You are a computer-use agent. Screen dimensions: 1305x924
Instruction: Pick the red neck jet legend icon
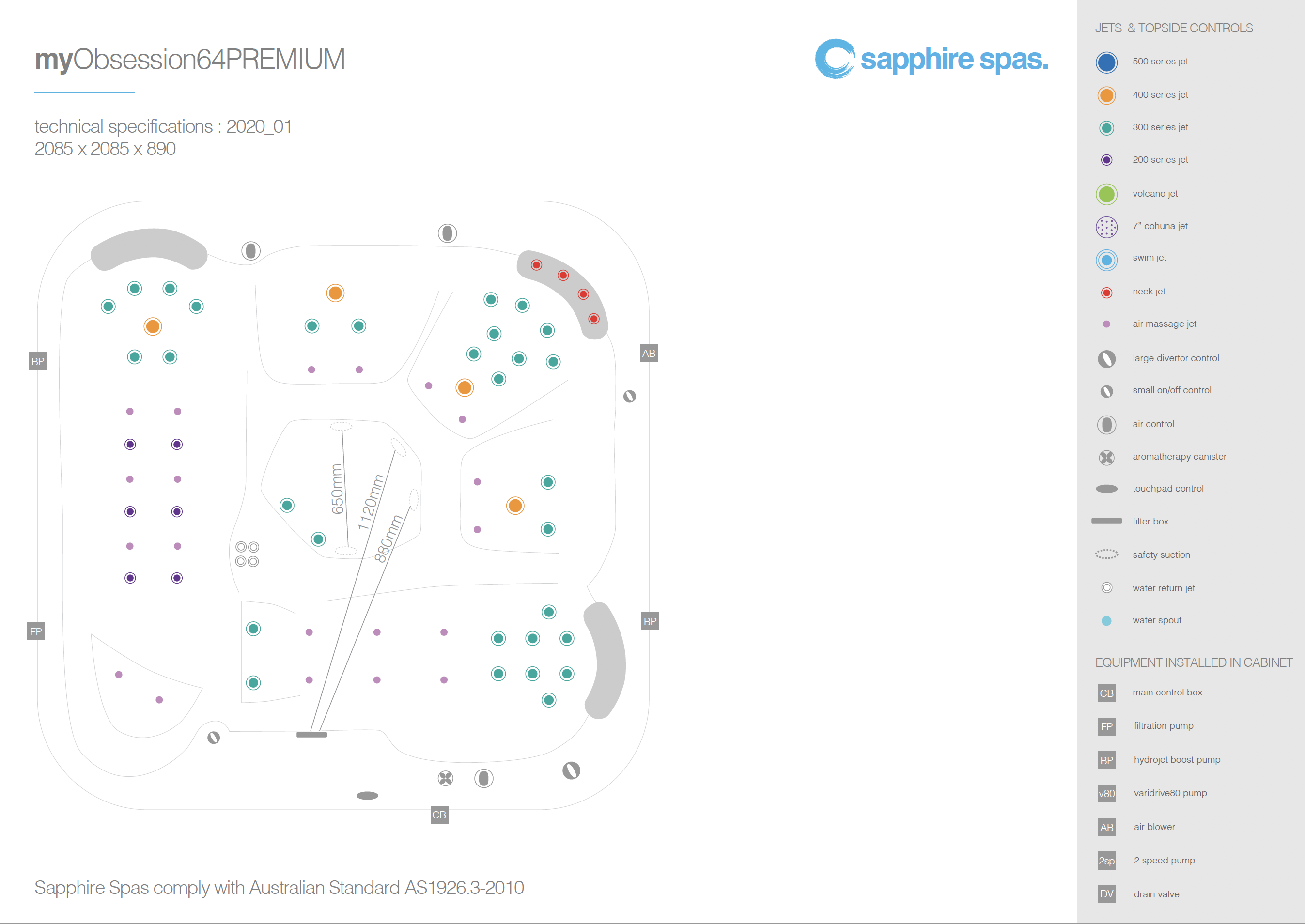coord(1106,293)
